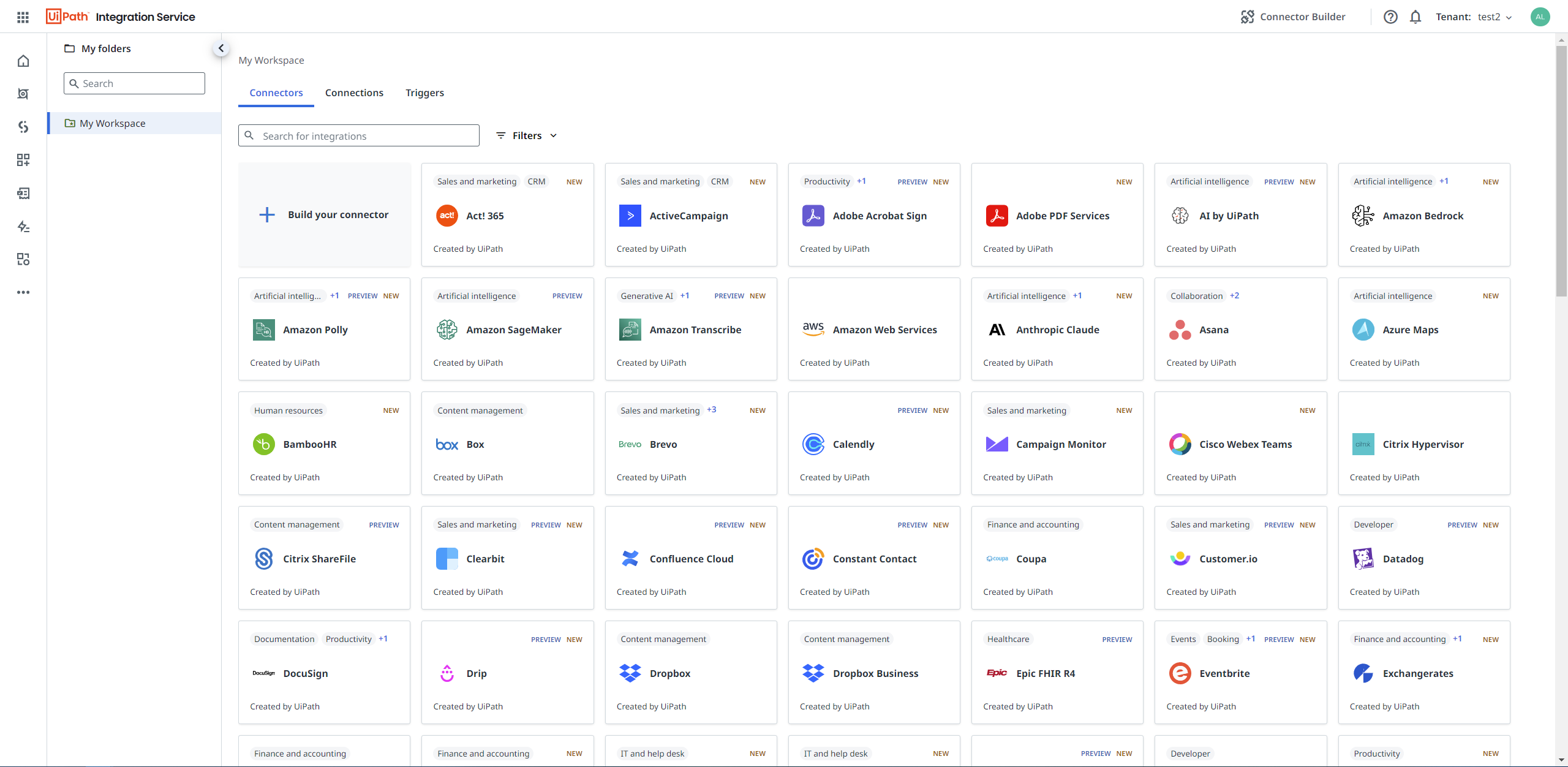Open Adobe PDF Services icon
Image resolution: width=1568 pixels, height=767 pixels.
tap(997, 216)
